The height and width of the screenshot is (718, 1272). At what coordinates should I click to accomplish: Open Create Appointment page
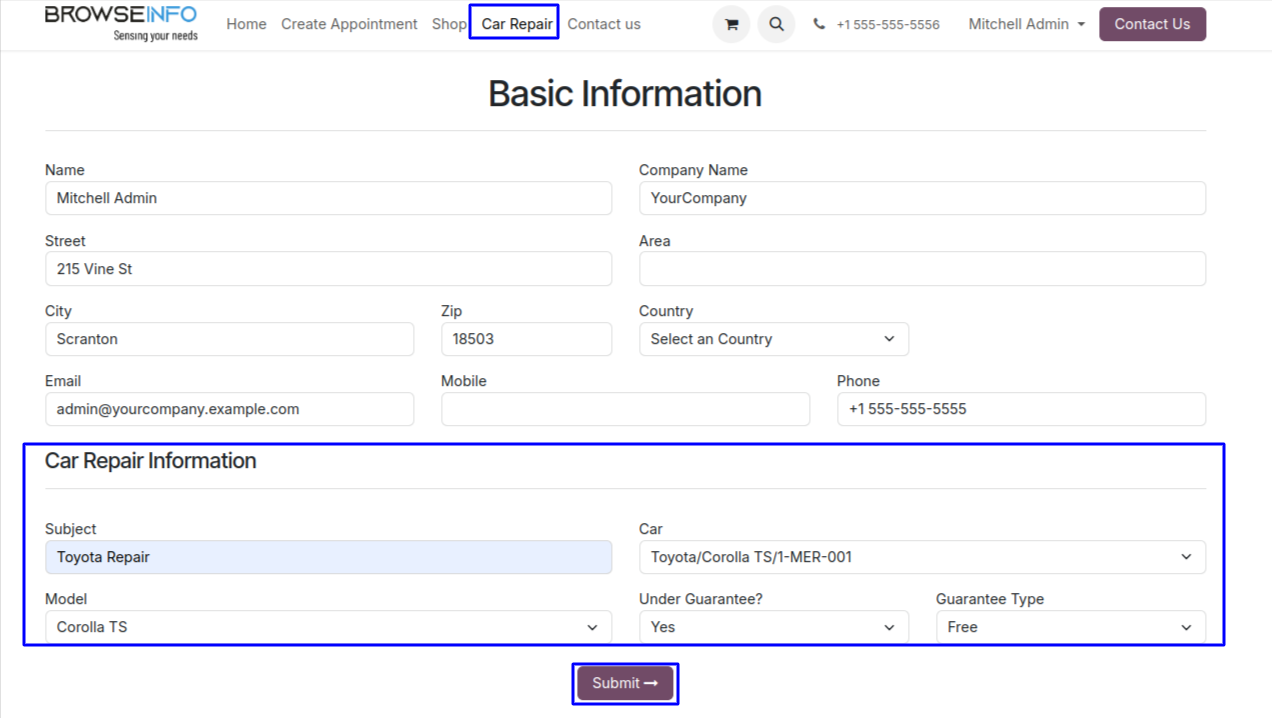(349, 24)
